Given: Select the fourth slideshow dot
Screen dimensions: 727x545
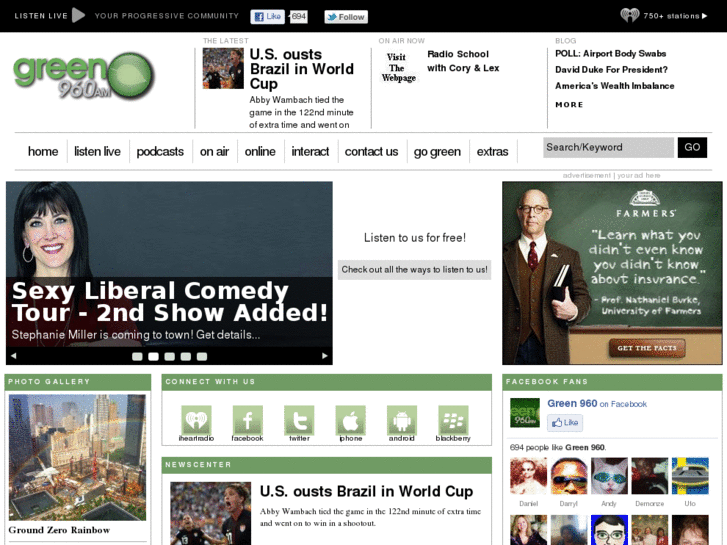Looking at the screenshot, I should [x=185, y=356].
